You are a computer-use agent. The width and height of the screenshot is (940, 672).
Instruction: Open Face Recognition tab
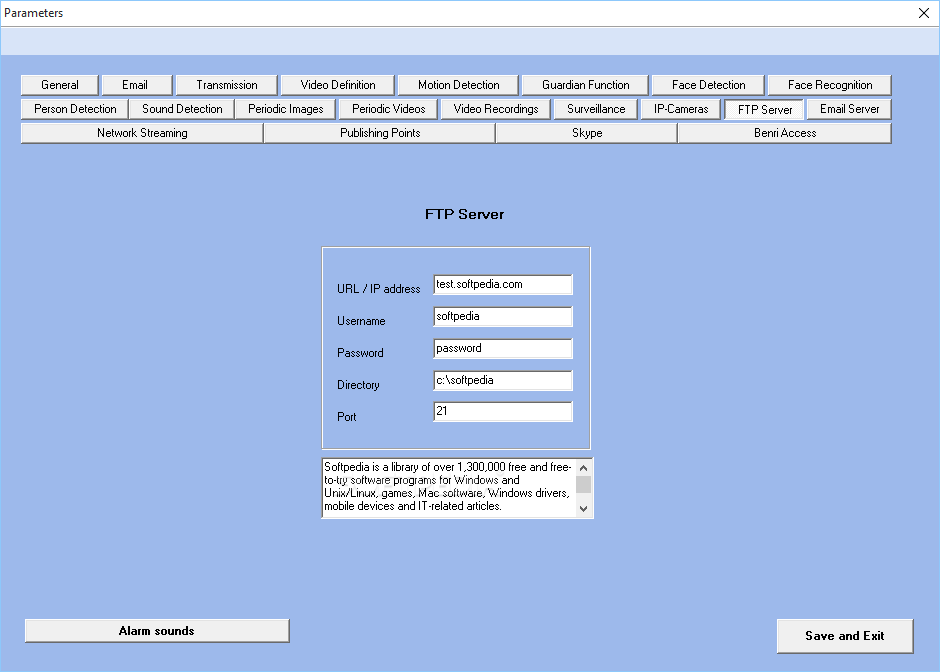point(830,85)
